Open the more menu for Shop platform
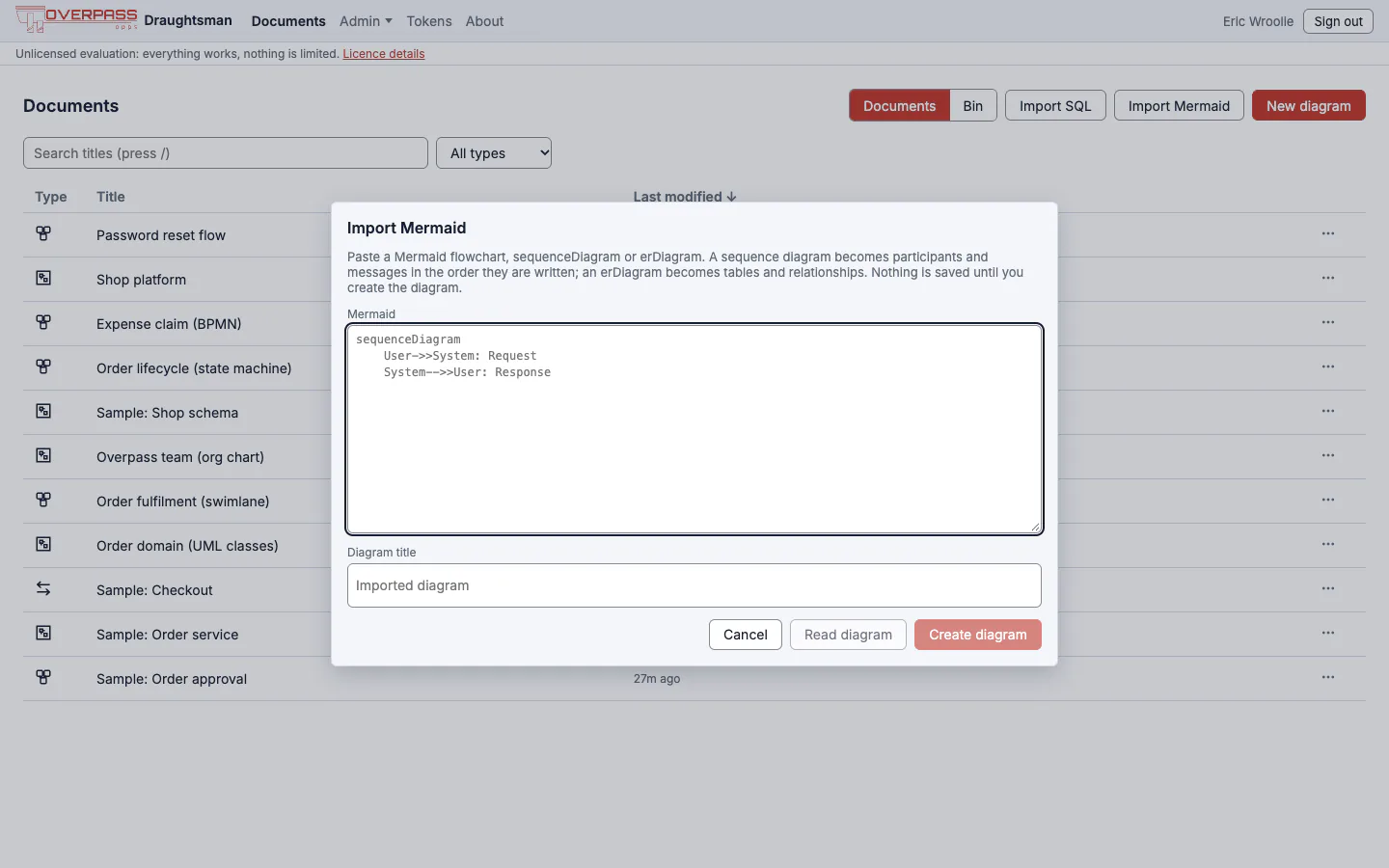Viewport: 1389px width, 868px height. [x=1328, y=278]
